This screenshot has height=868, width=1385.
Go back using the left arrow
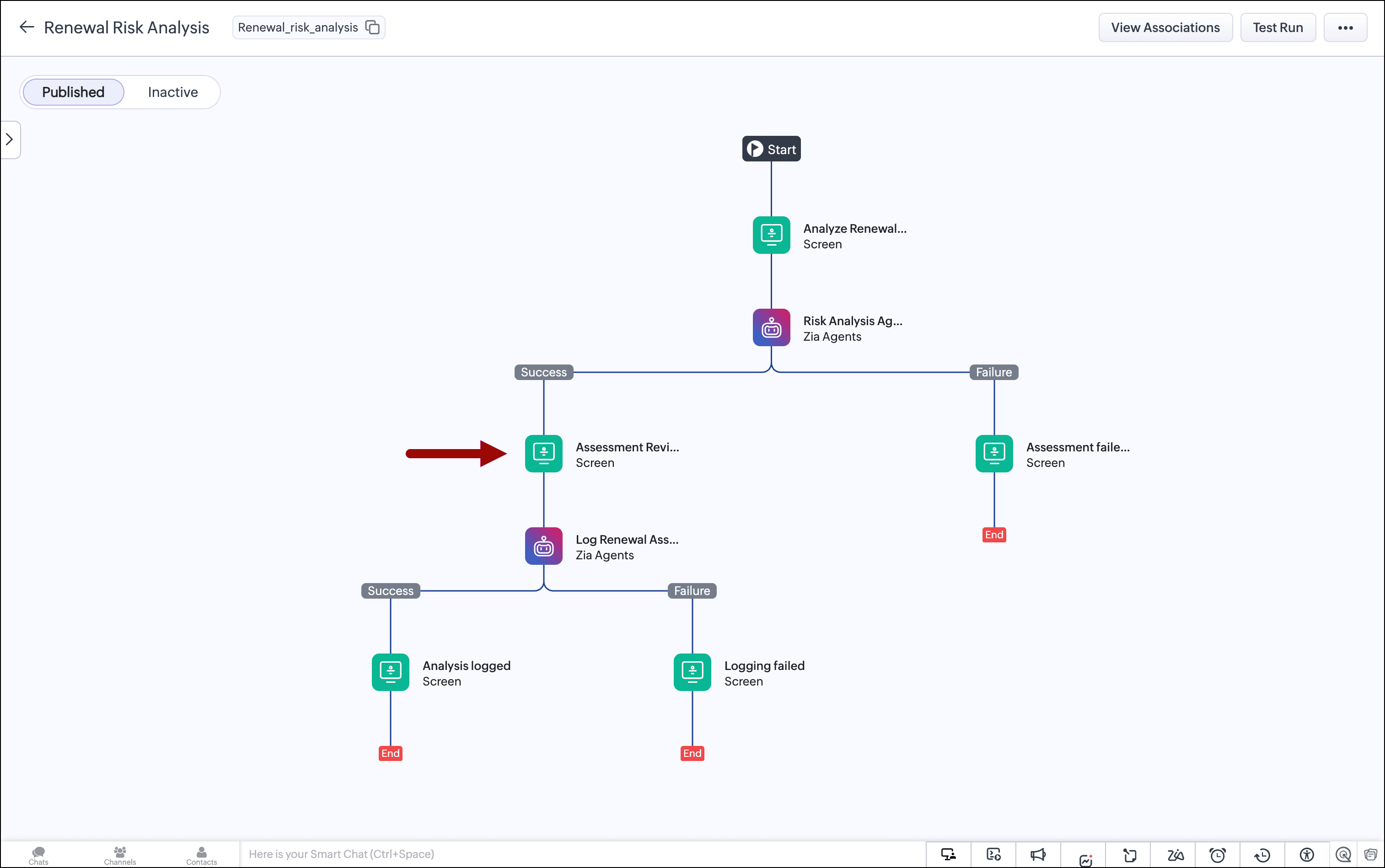tap(27, 27)
